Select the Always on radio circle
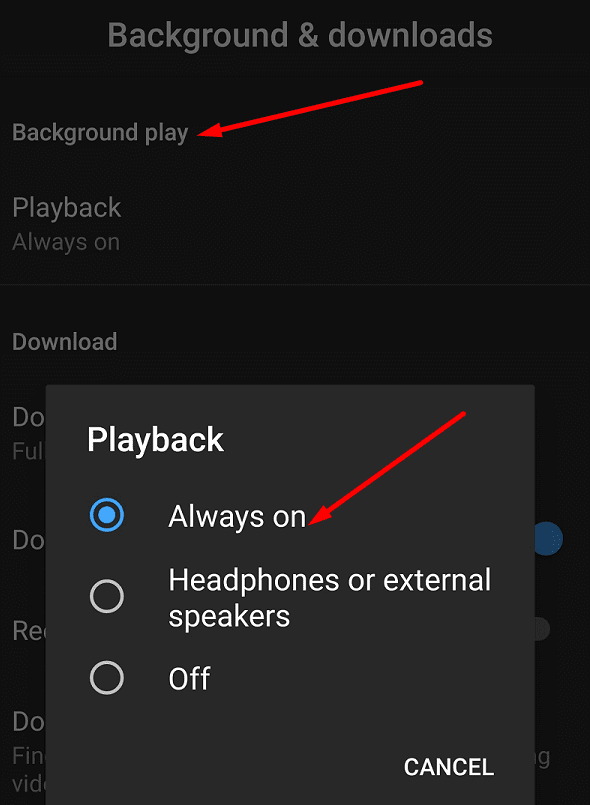 [x=107, y=515]
